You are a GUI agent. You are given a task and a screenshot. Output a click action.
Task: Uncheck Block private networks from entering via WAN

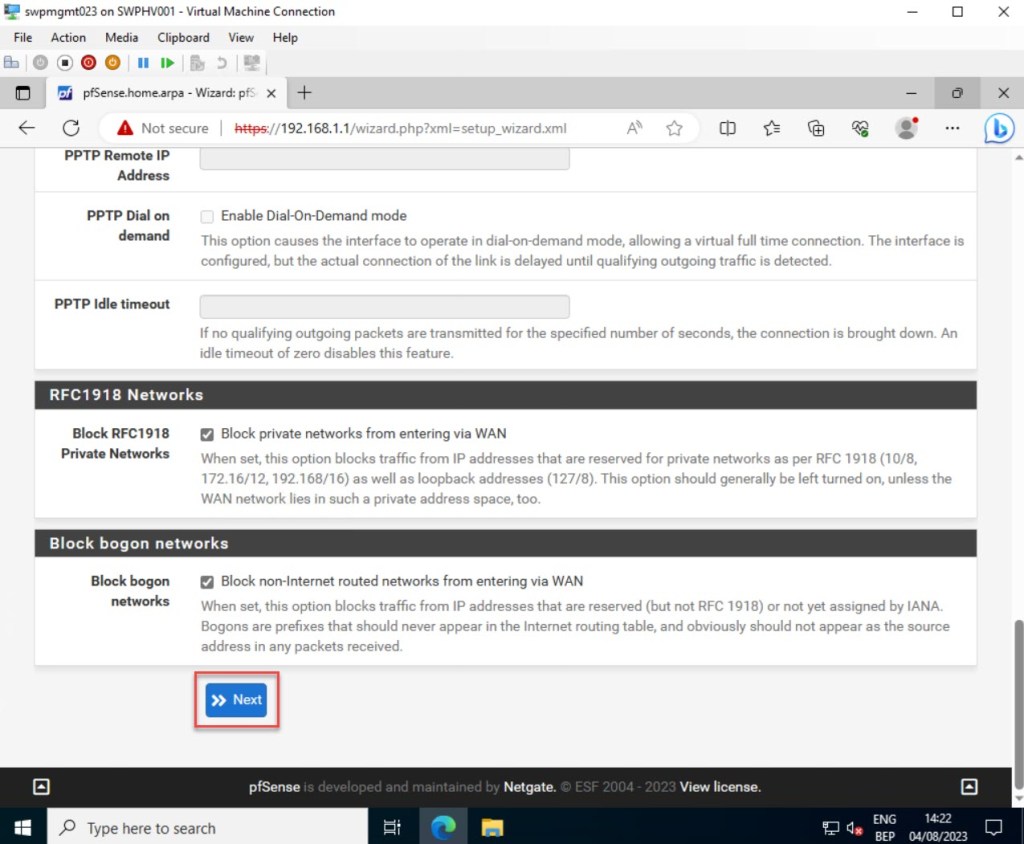point(207,434)
